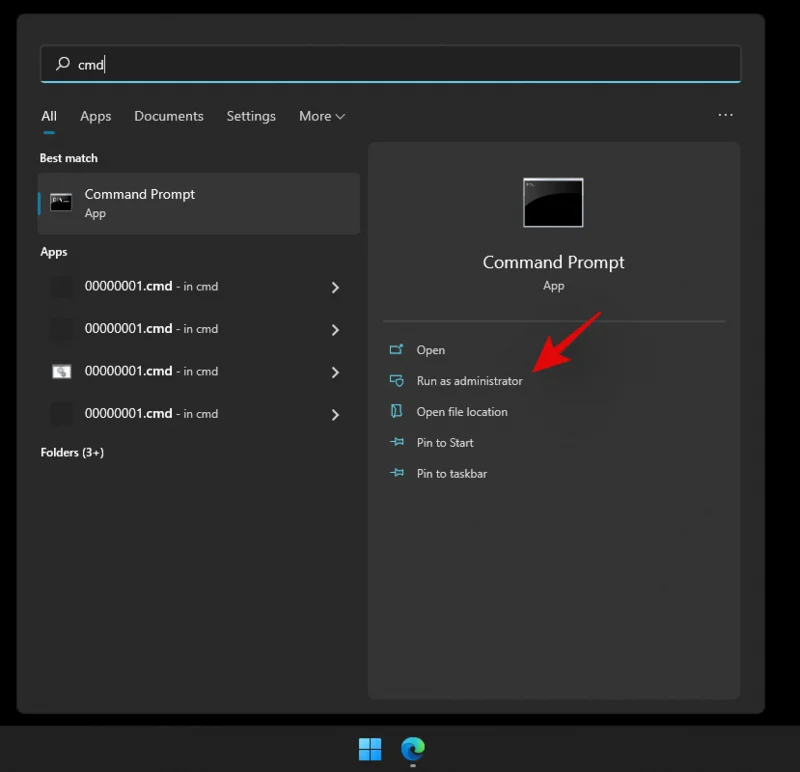Screen dimensions: 800x772
Task: Switch to the Apps tab
Action: (95, 116)
